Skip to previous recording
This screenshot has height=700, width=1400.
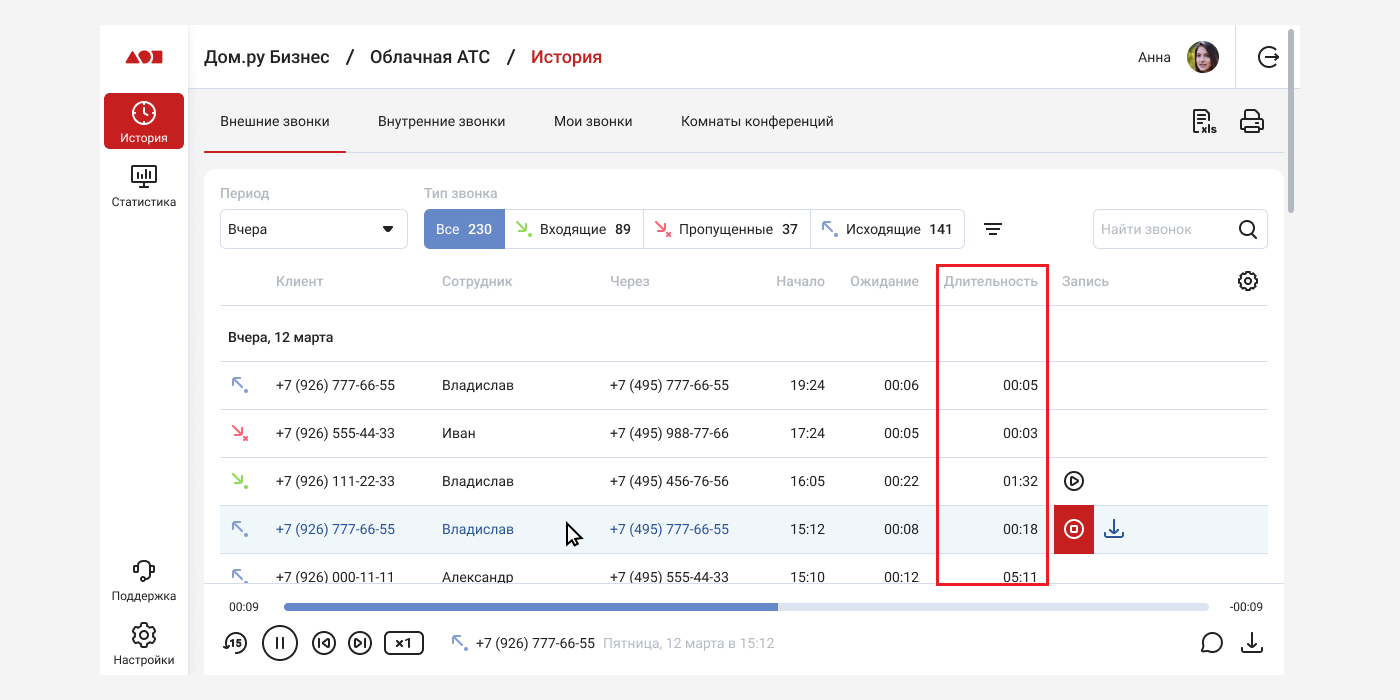pyautogui.click(x=323, y=643)
